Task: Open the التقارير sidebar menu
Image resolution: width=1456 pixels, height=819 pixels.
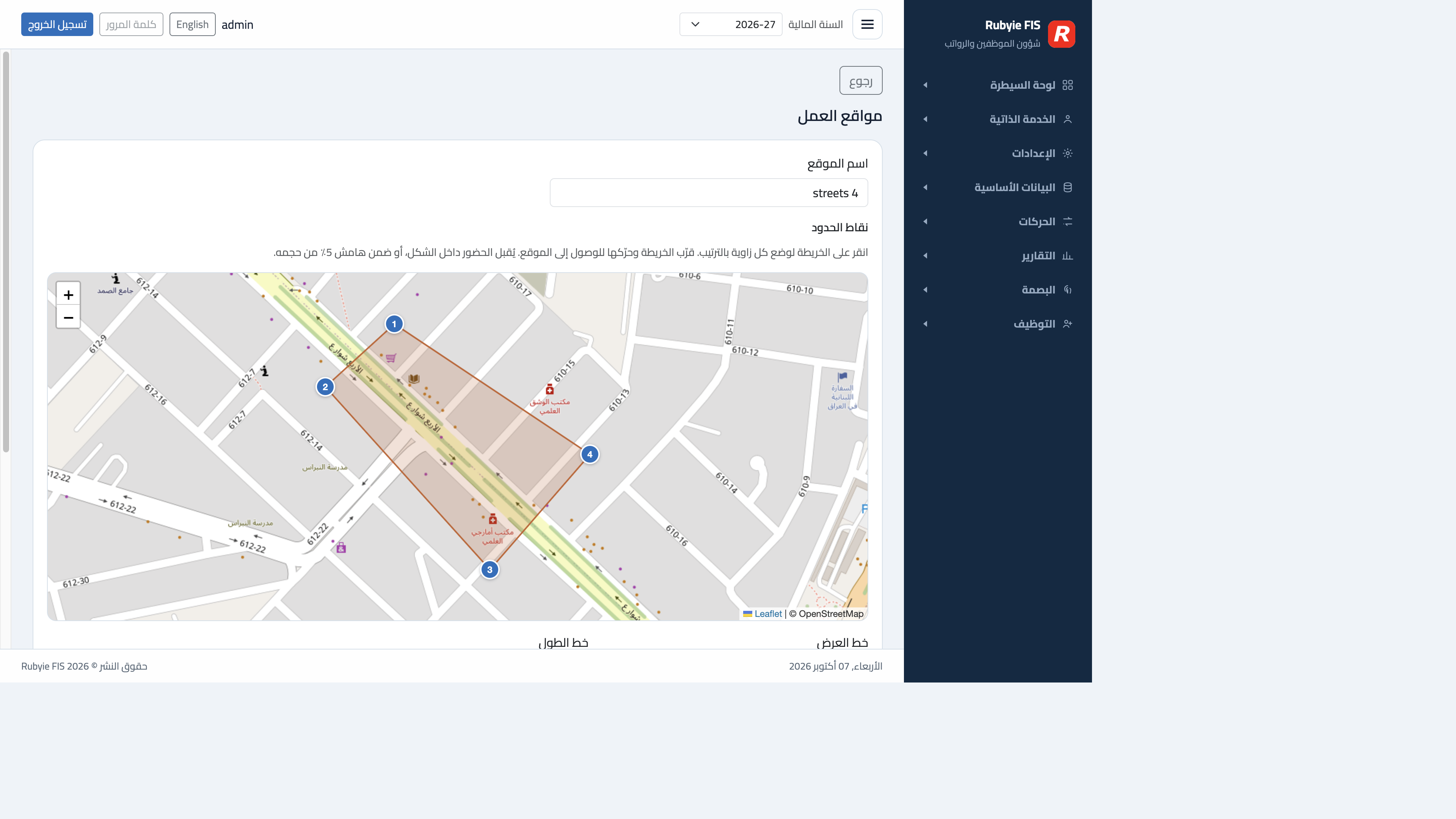Action: point(998,256)
